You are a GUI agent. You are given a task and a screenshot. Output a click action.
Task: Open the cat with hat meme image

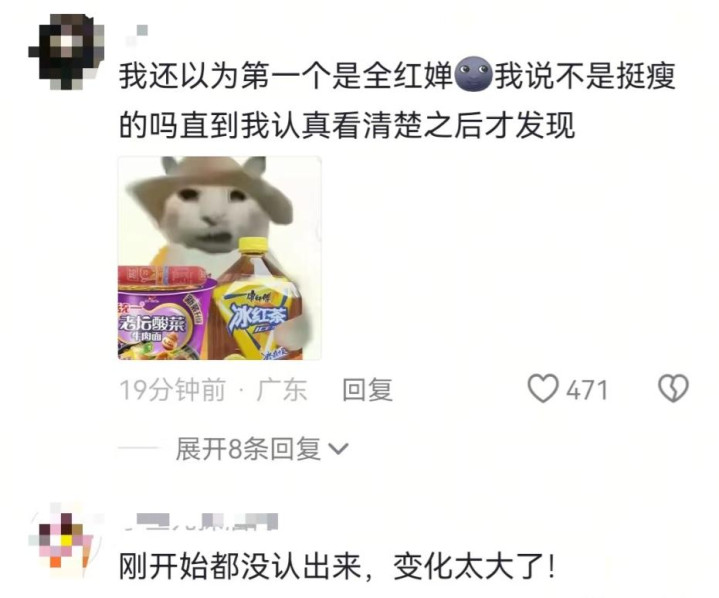pos(220,258)
